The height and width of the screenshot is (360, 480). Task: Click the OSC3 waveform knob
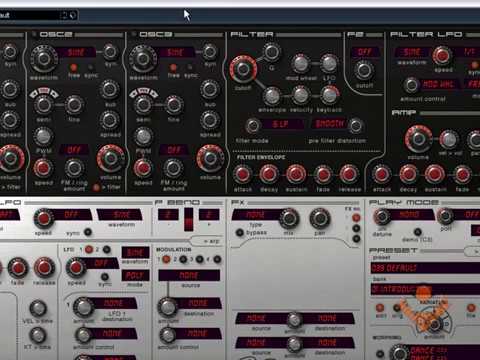click(x=143, y=59)
